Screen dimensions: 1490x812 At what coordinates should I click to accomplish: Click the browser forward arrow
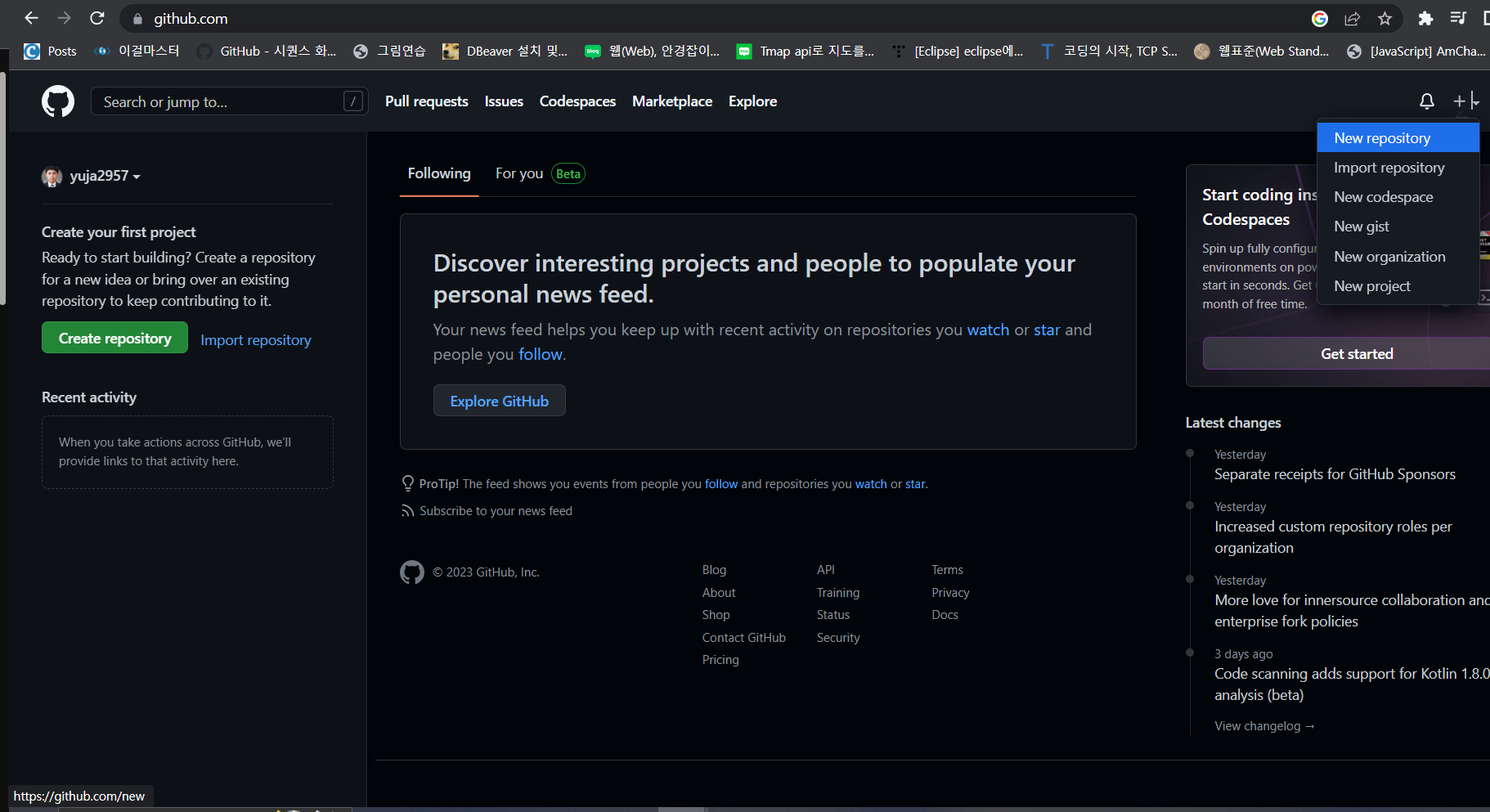pyautogui.click(x=64, y=18)
